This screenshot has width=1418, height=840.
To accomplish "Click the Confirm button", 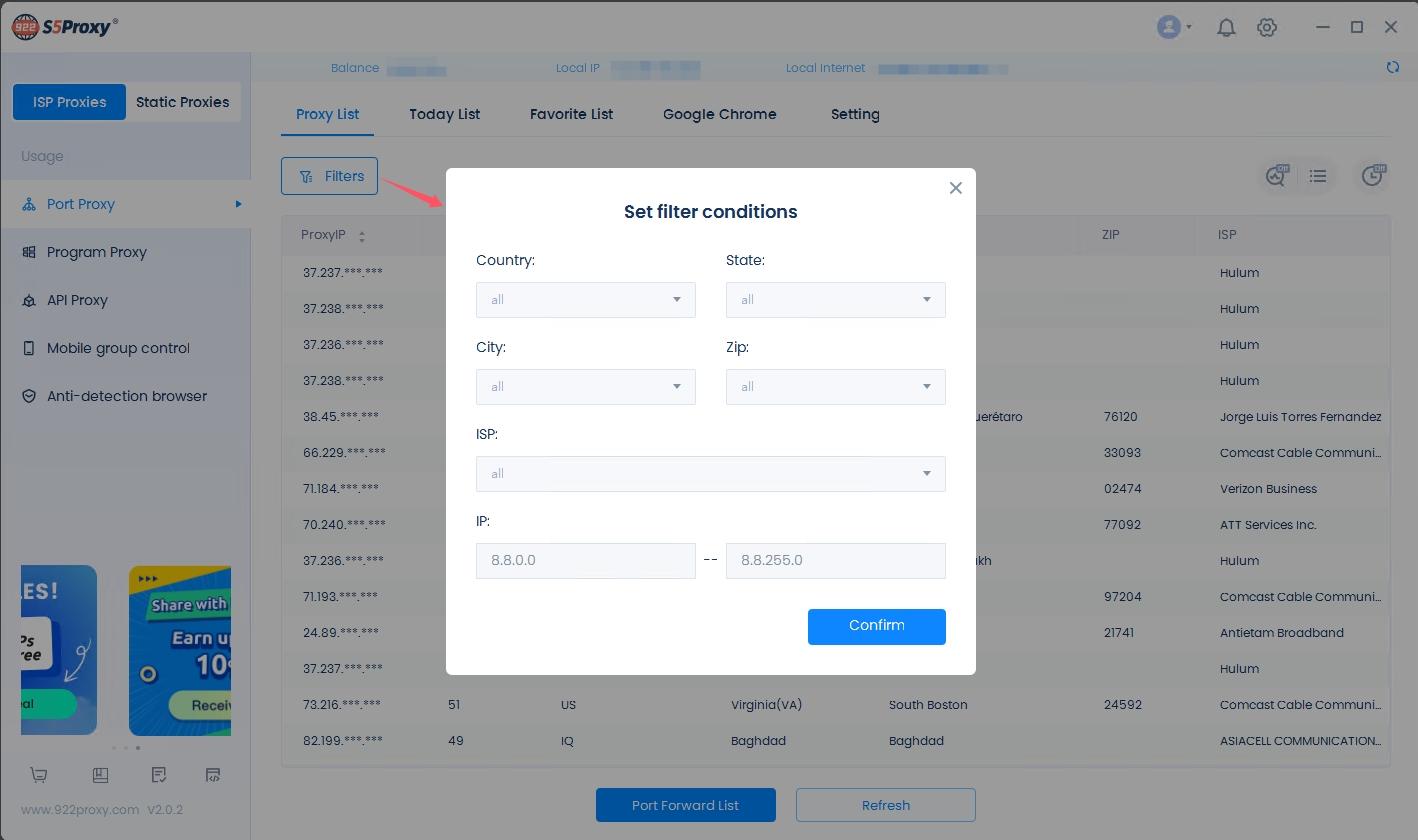I will tap(876, 626).
